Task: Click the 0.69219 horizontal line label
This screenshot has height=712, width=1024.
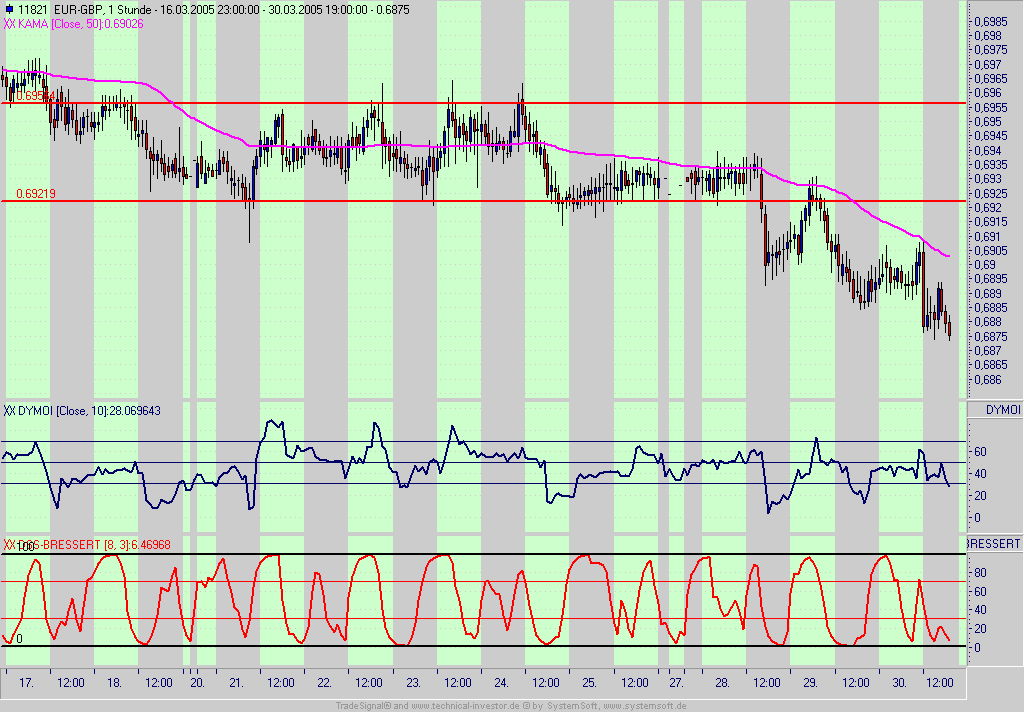Action: click(x=36, y=194)
